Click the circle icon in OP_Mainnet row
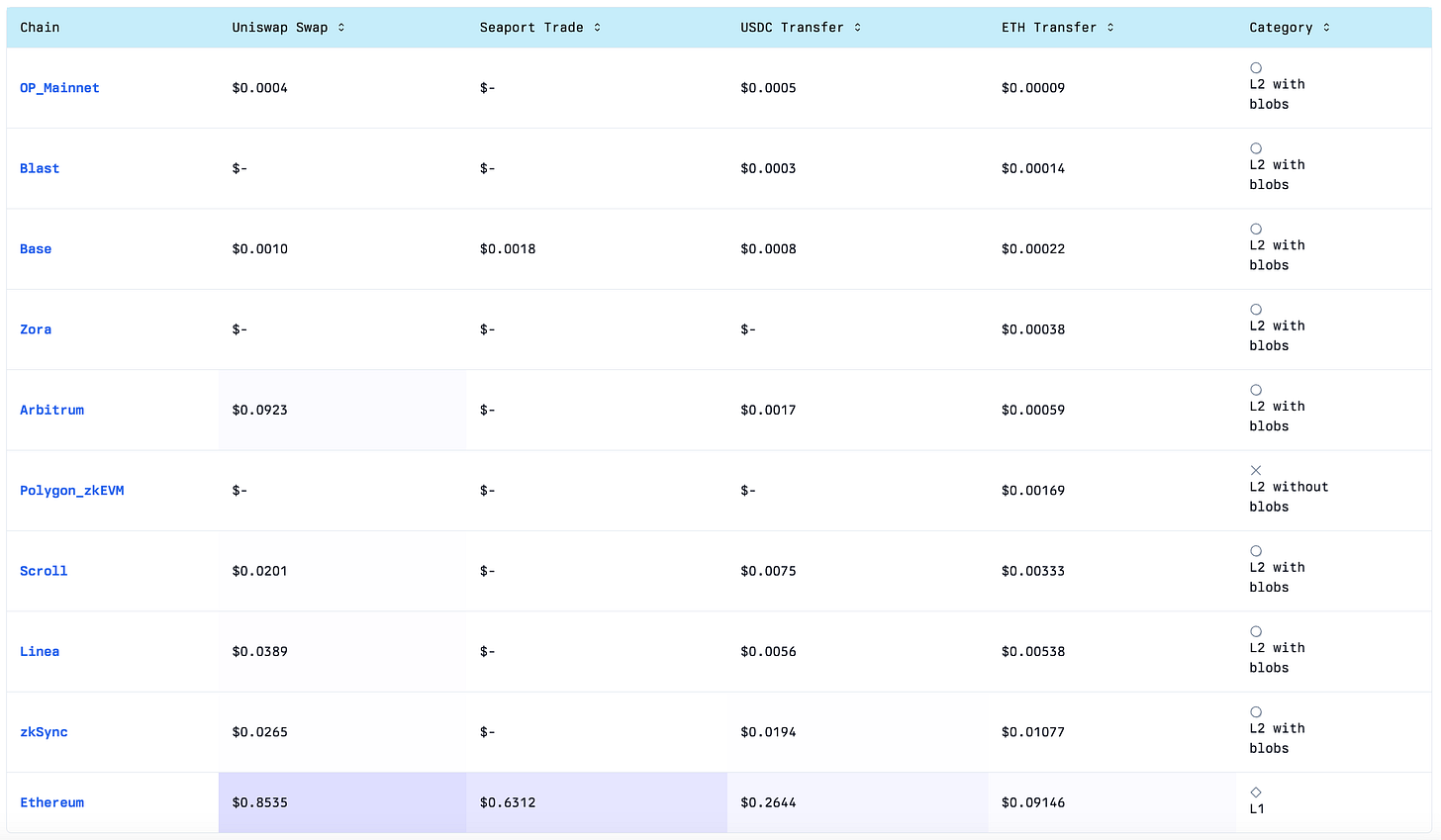Viewport: 1441px width, 840px height. tap(1256, 68)
